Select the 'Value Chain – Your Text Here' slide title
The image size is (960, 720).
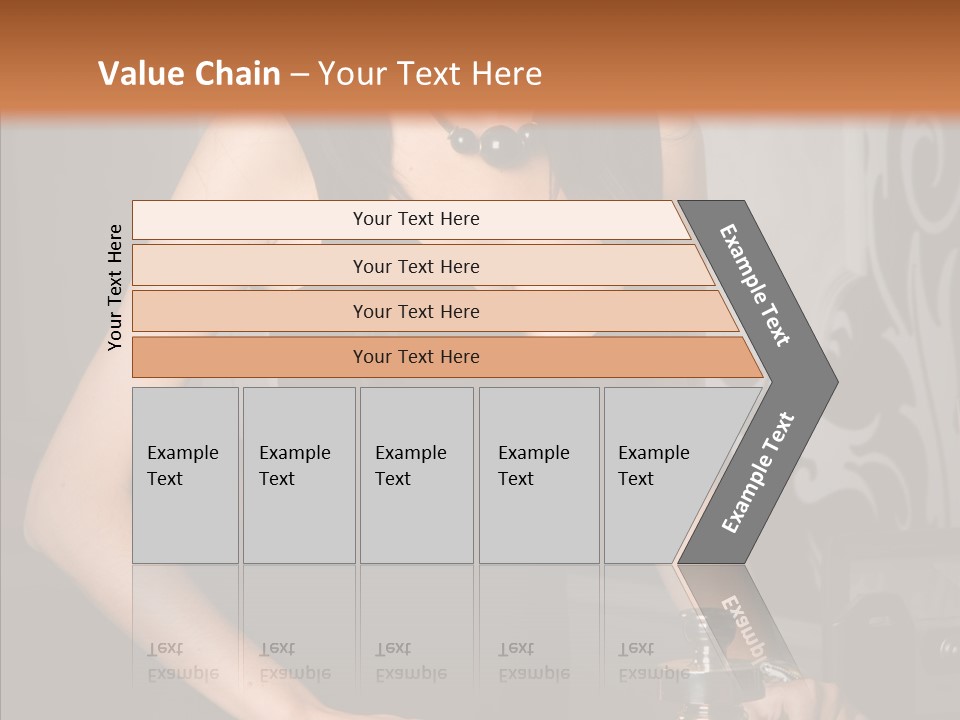[x=320, y=73]
